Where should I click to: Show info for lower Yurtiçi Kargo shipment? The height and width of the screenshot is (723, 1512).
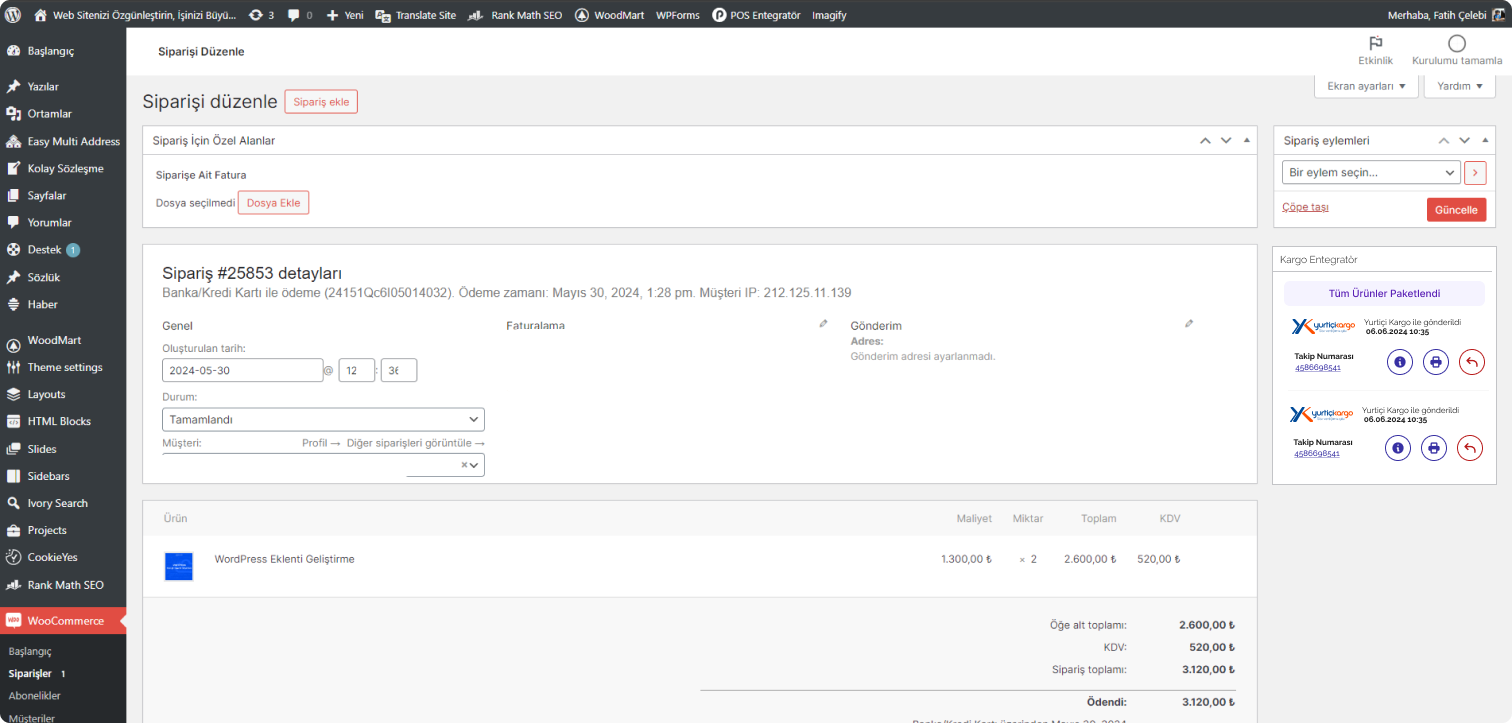[1398, 448]
